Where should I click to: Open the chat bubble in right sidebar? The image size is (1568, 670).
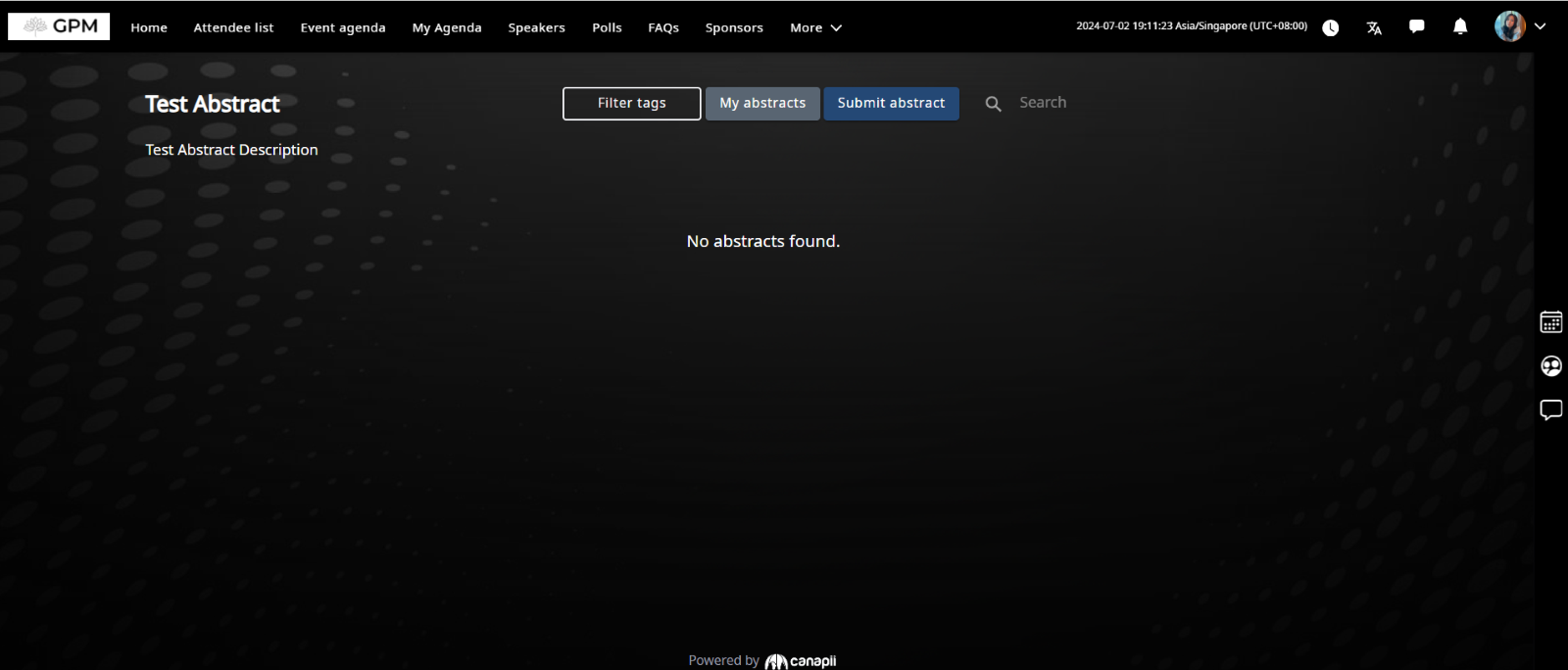1550,409
